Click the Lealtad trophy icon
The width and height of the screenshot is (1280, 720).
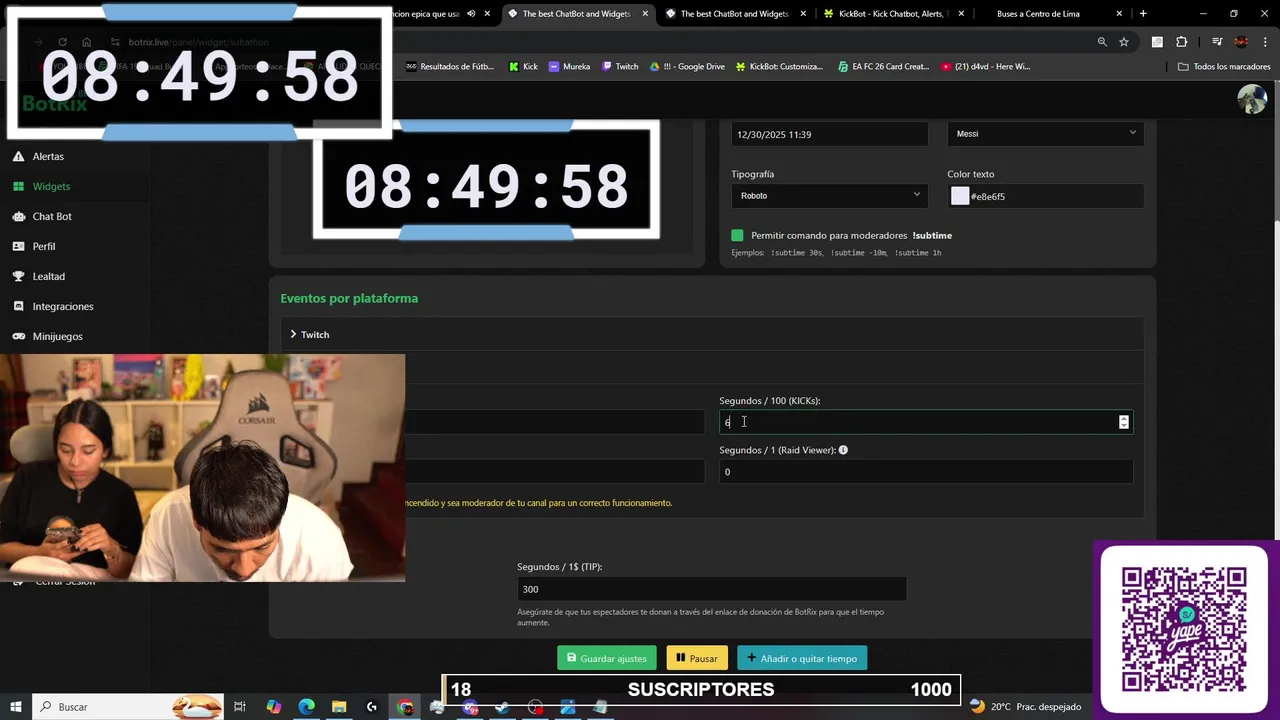pos(18,276)
